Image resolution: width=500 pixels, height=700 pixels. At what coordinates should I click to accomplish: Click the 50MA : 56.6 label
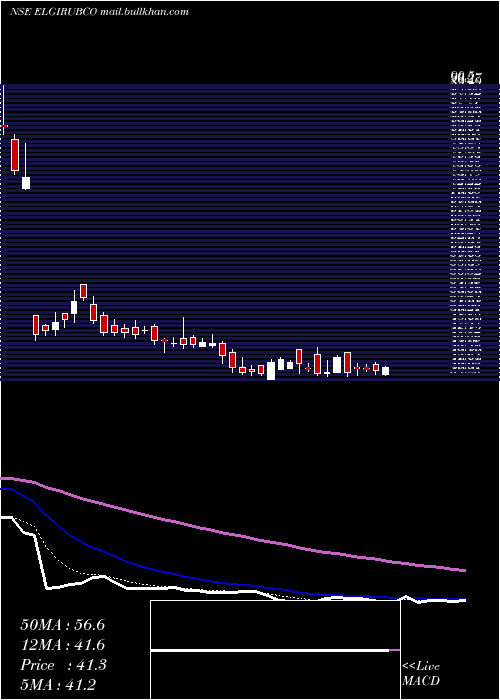62,625
